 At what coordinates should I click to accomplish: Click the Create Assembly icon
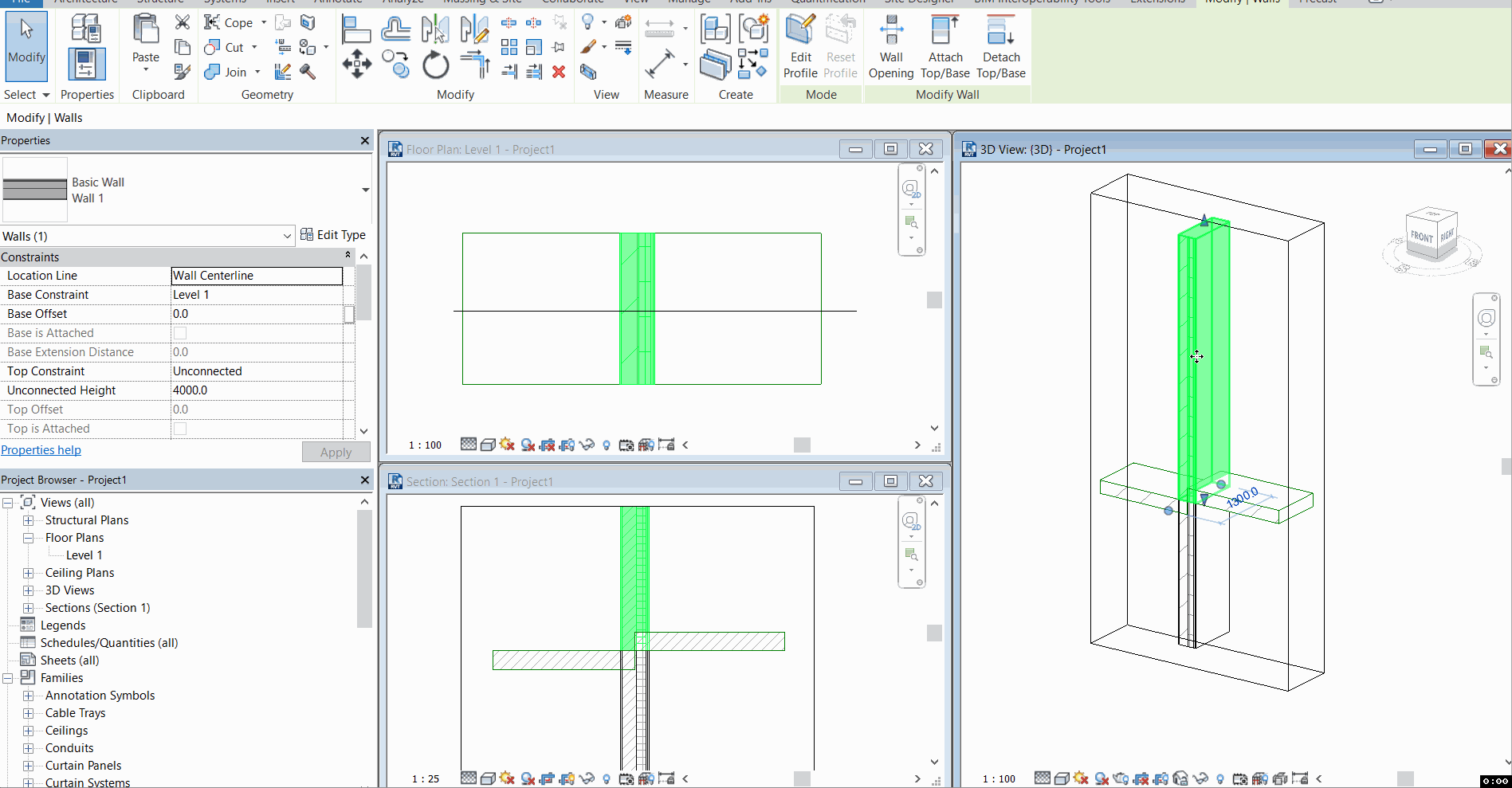pos(715,29)
